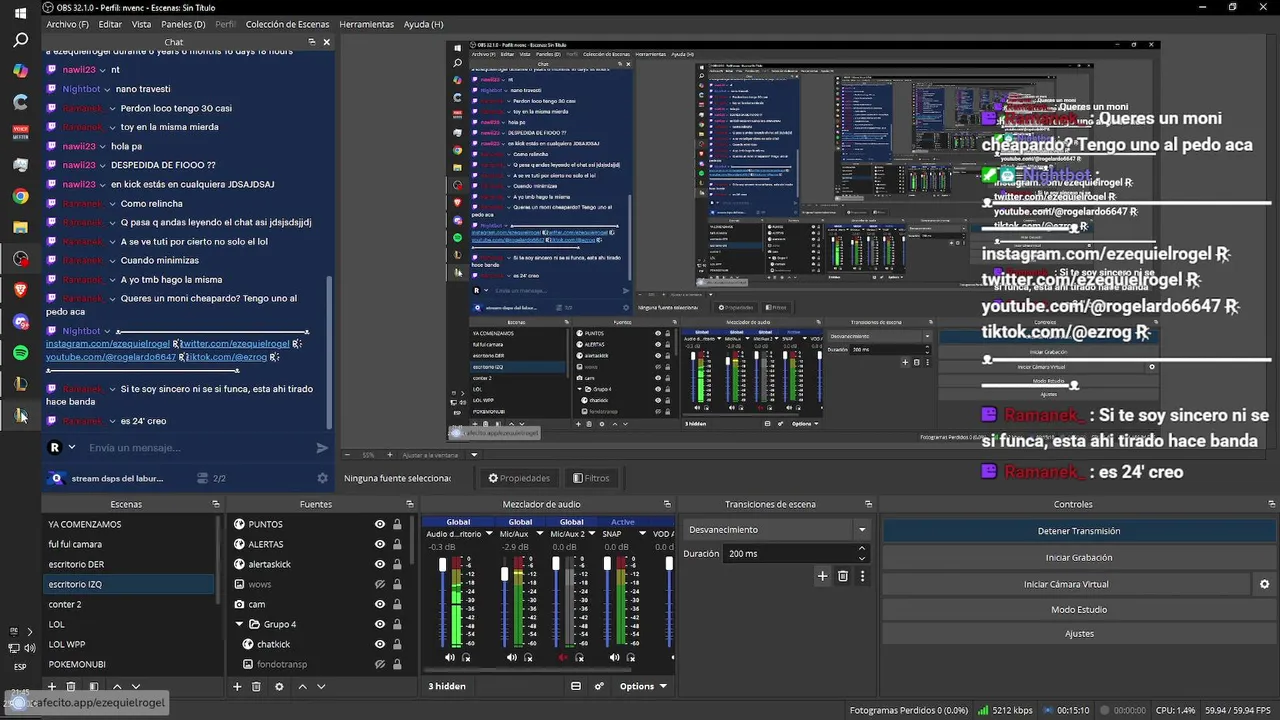The height and width of the screenshot is (720, 1280).
Task: Delete selected scene with the trash icon
Action: pyautogui.click(x=71, y=687)
